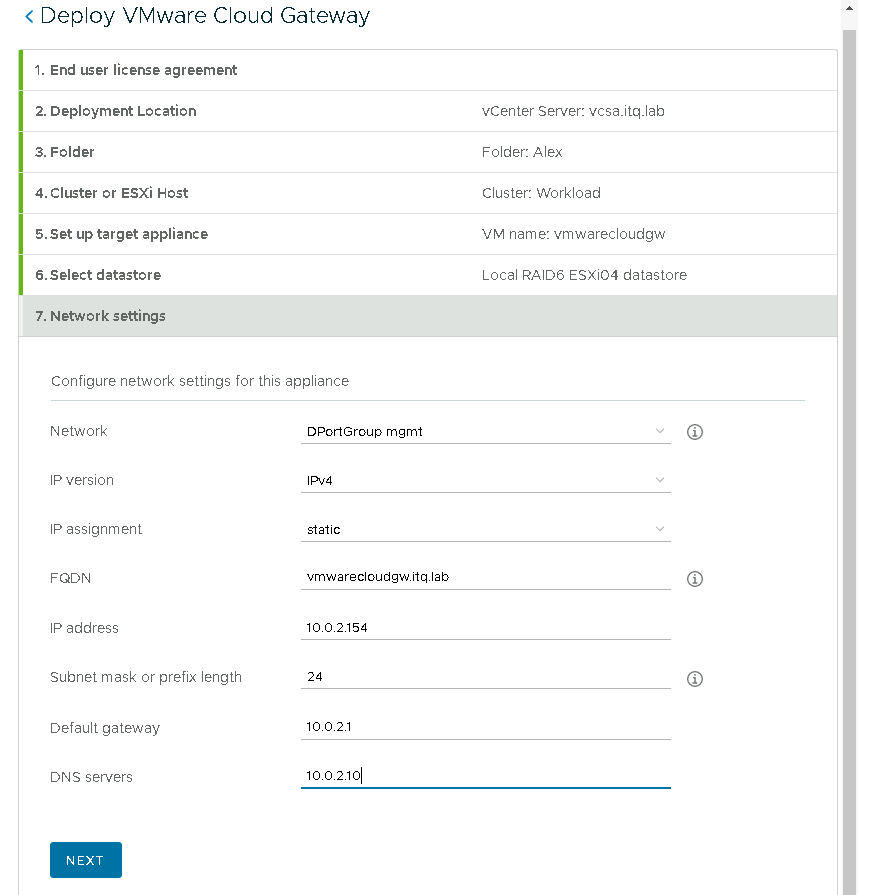Click the NEXT button
Image resolution: width=880 pixels, height=895 pixels.
pos(86,860)
